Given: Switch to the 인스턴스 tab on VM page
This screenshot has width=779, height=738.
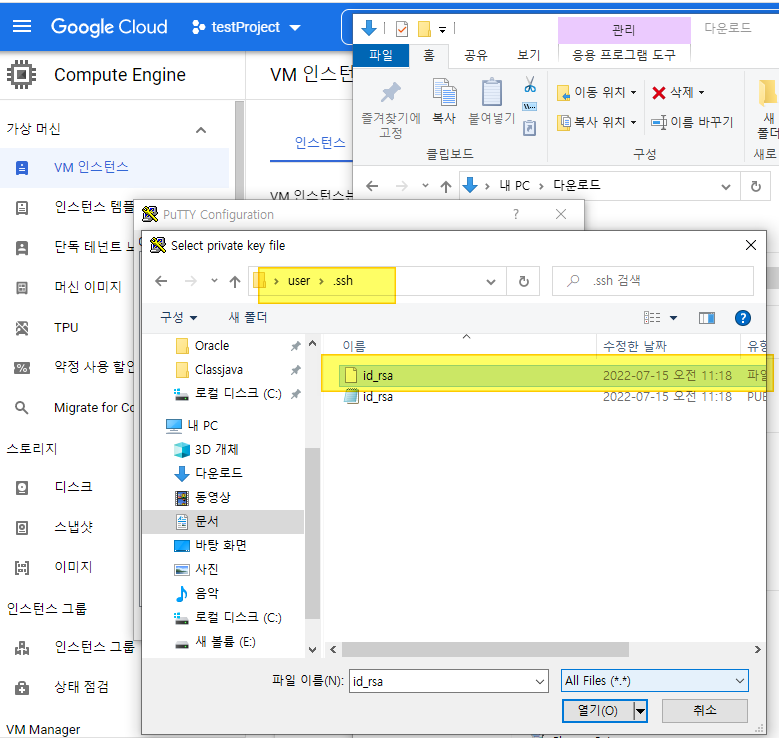Looking at the screenshot, I should tap(319, 143).
